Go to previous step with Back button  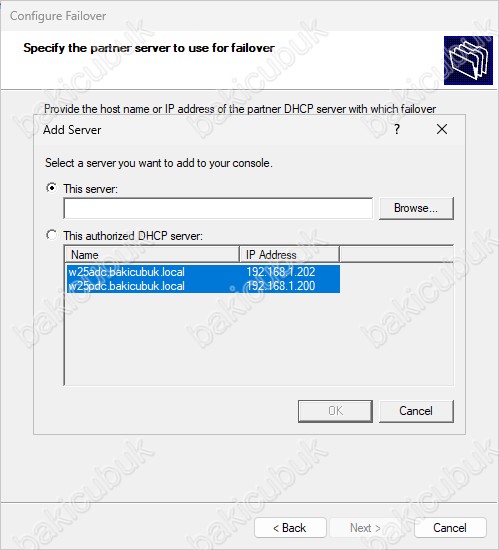[x=290, y=528]
